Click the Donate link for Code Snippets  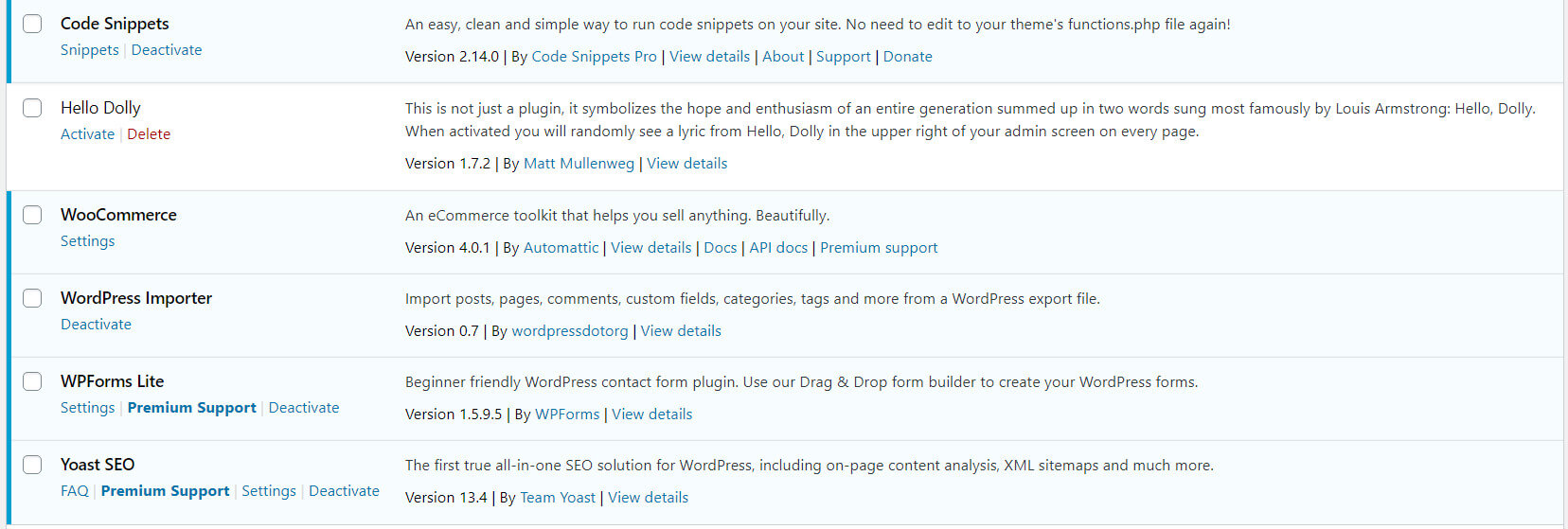tap(907, 57)
